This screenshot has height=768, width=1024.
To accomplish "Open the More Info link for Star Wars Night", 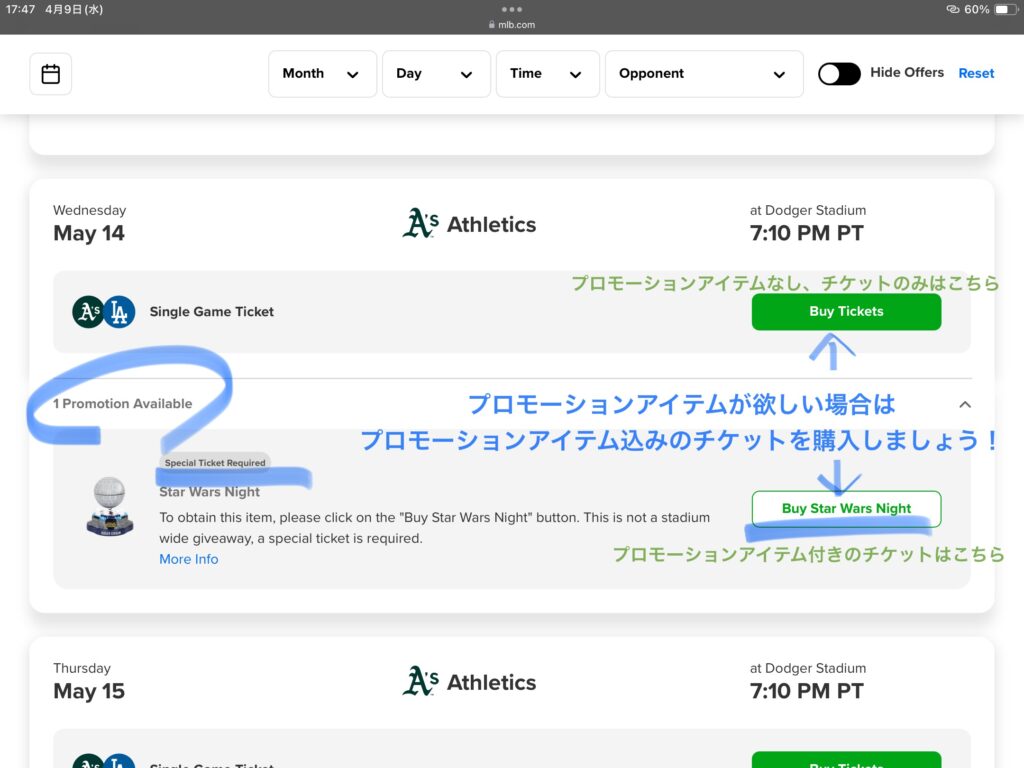I will coord(189,559).
